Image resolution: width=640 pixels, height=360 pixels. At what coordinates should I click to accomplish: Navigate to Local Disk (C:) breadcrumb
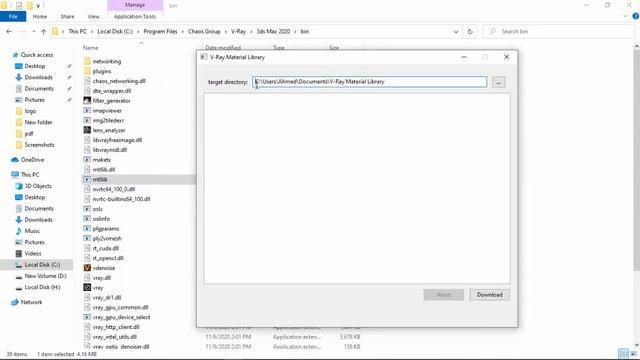tap(115, 31)
